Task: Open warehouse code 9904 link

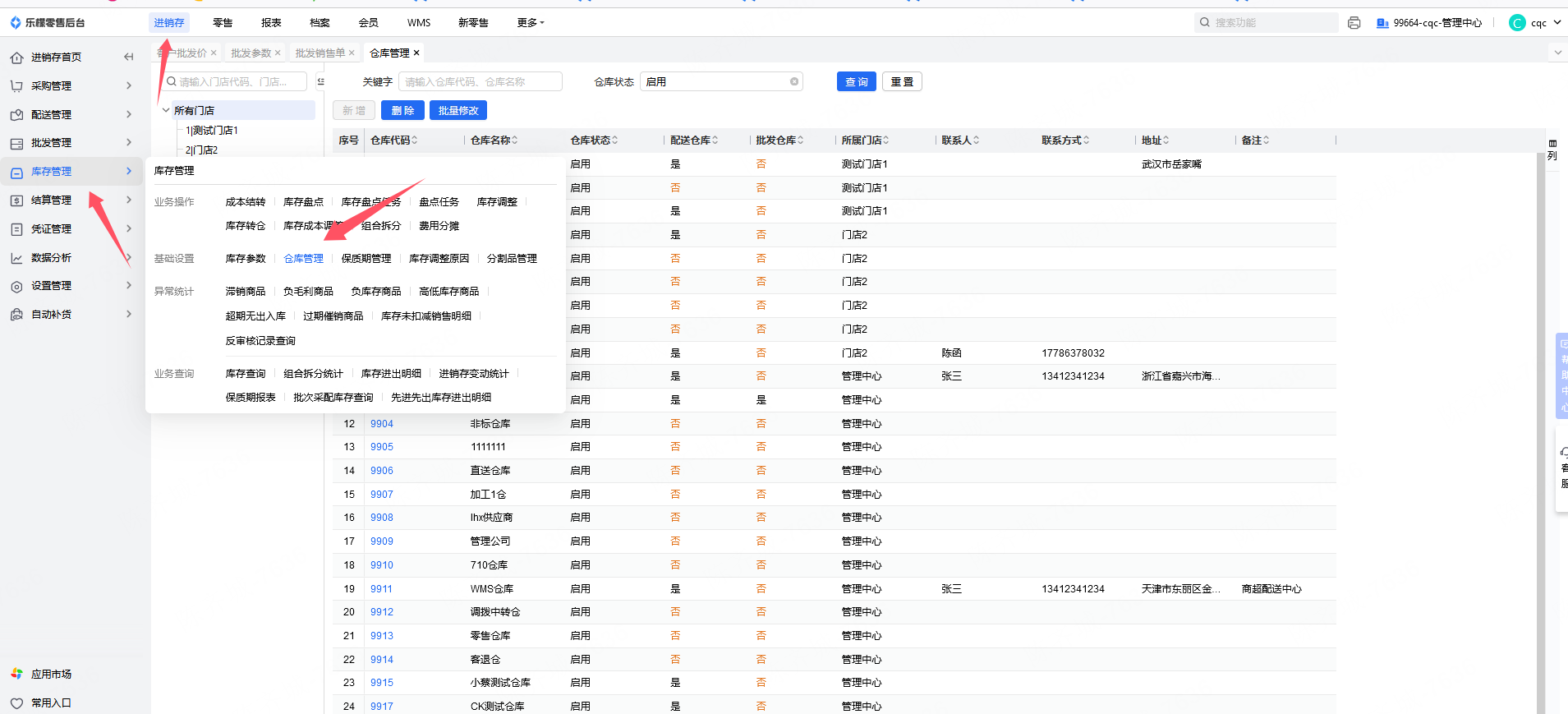Action: pyautogui.click(x=381, y=424)
